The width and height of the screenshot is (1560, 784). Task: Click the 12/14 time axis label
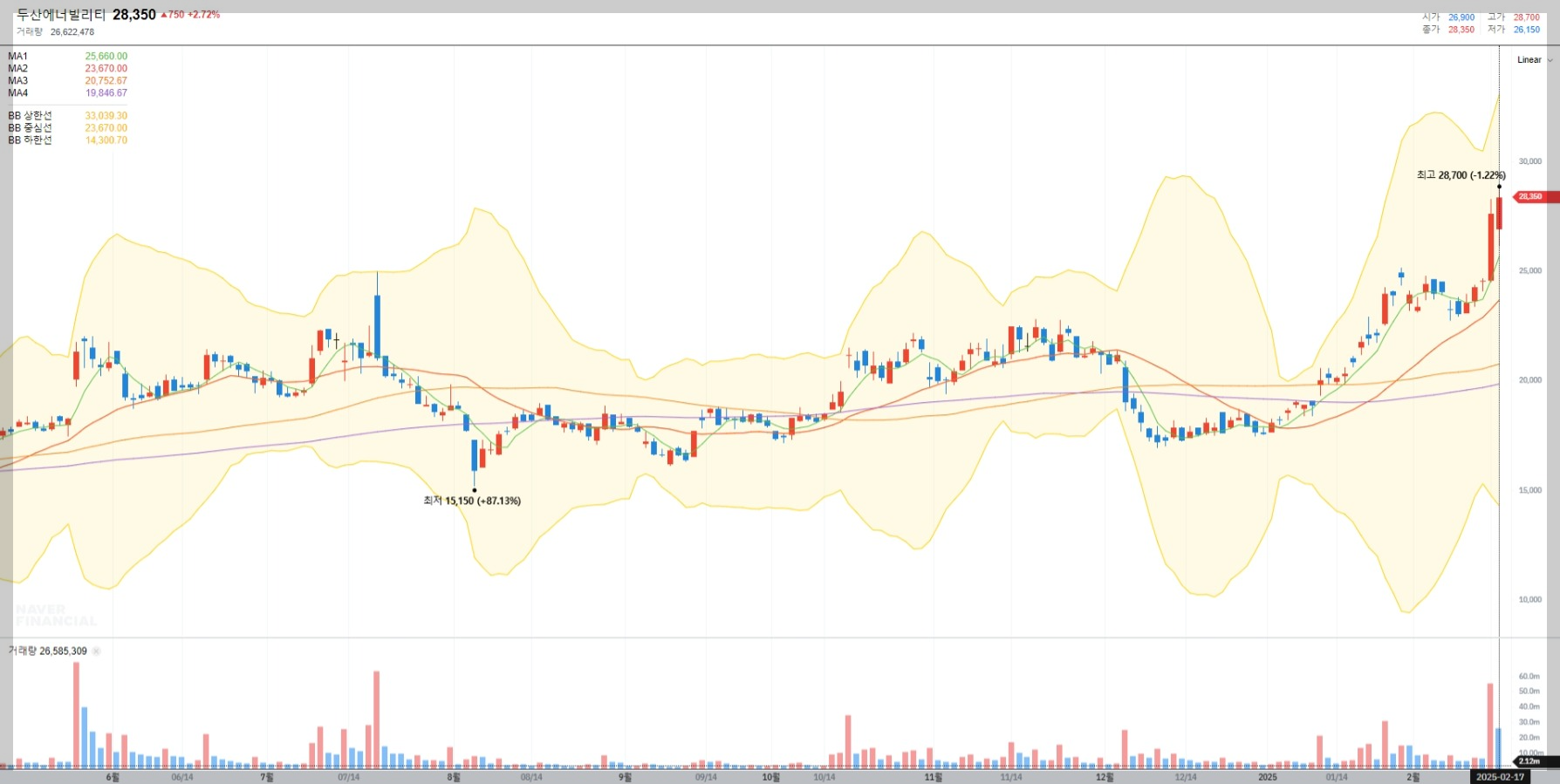click(1186, 777)
